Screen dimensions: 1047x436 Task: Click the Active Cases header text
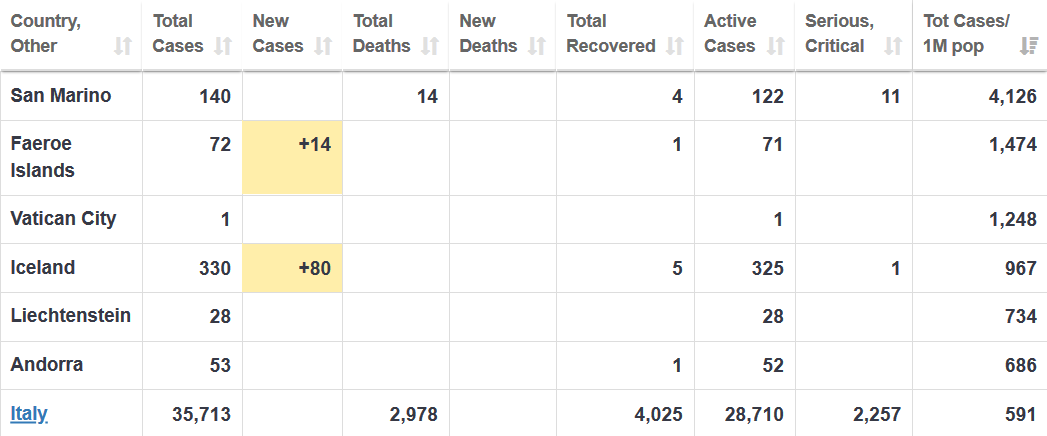click(x=730, y=33)
